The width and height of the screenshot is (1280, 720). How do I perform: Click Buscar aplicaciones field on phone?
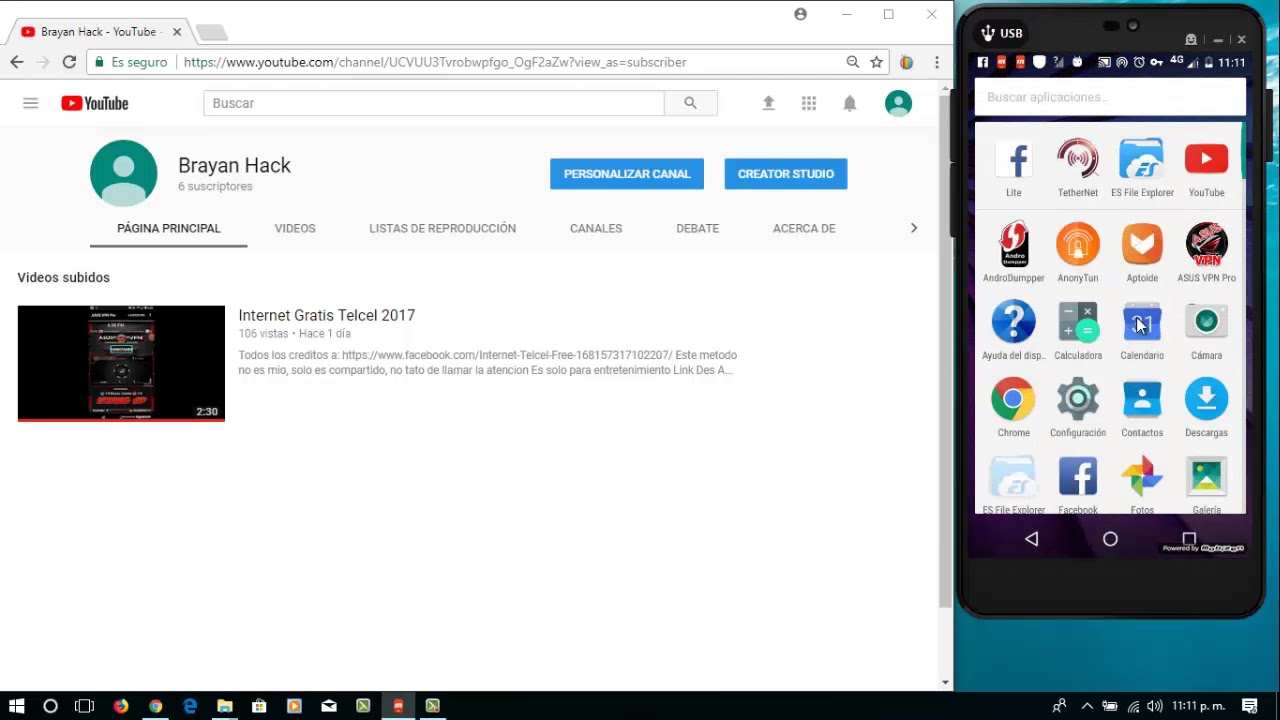pos(1110,97)
